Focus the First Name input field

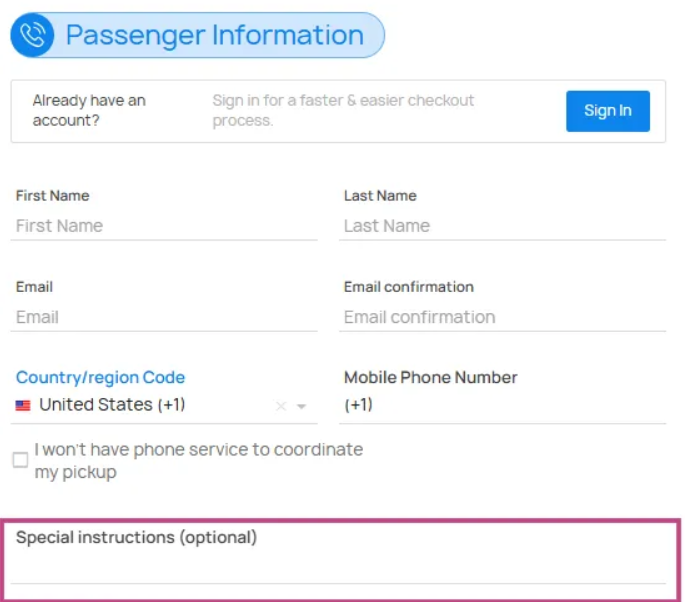click(164, 226)
